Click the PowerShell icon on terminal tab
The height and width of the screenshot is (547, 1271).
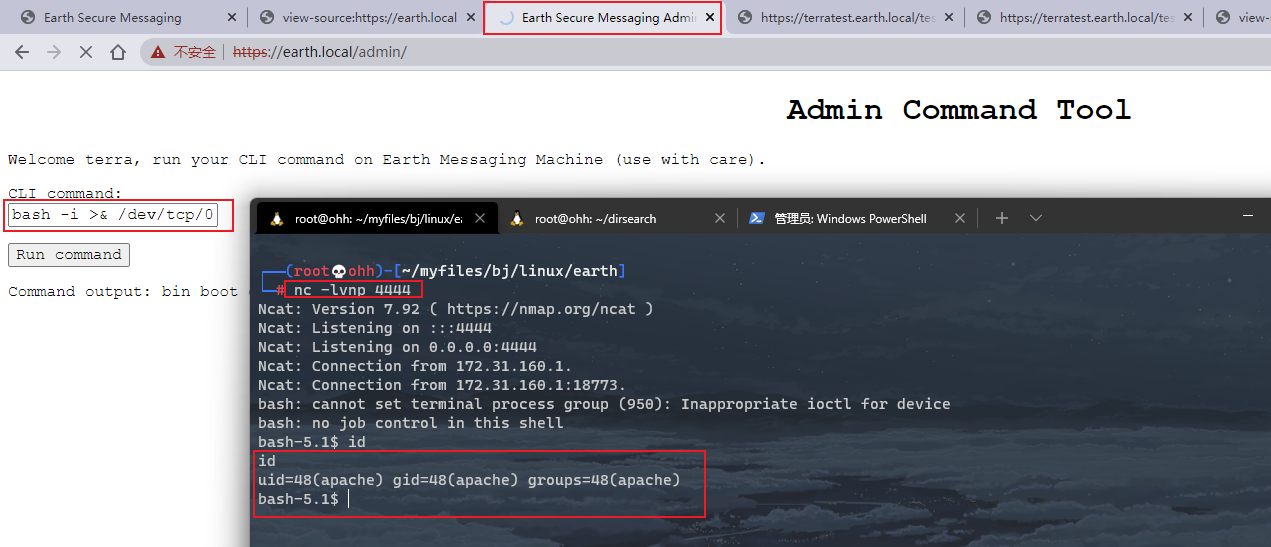coord(757,218)
